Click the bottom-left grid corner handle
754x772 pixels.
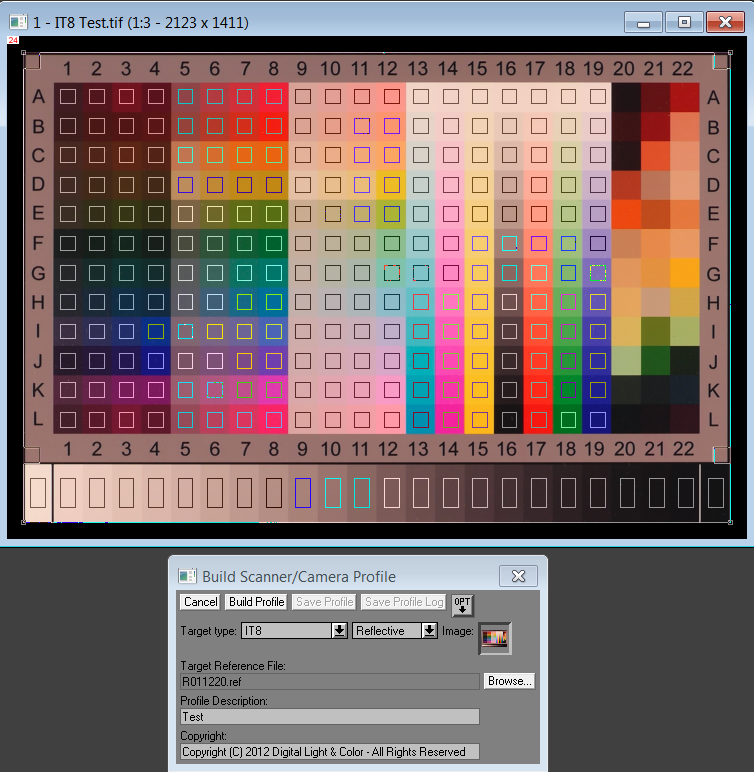pyautogui.click(x=23, y=522)
